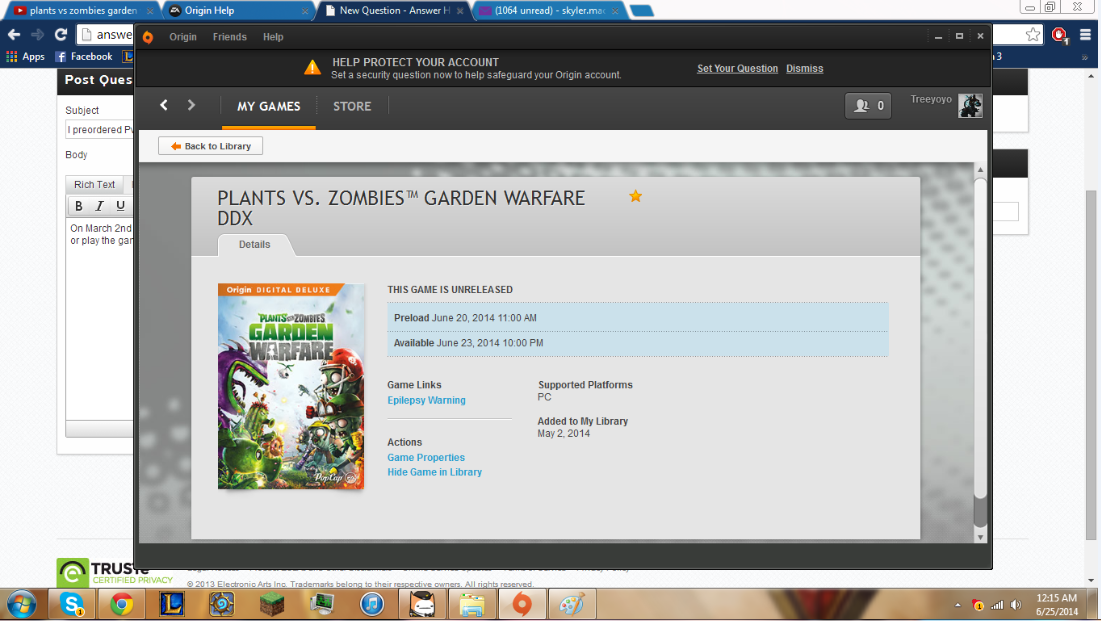
Task: Open the Help menu in Origin
Action: [x=273, y=37]
